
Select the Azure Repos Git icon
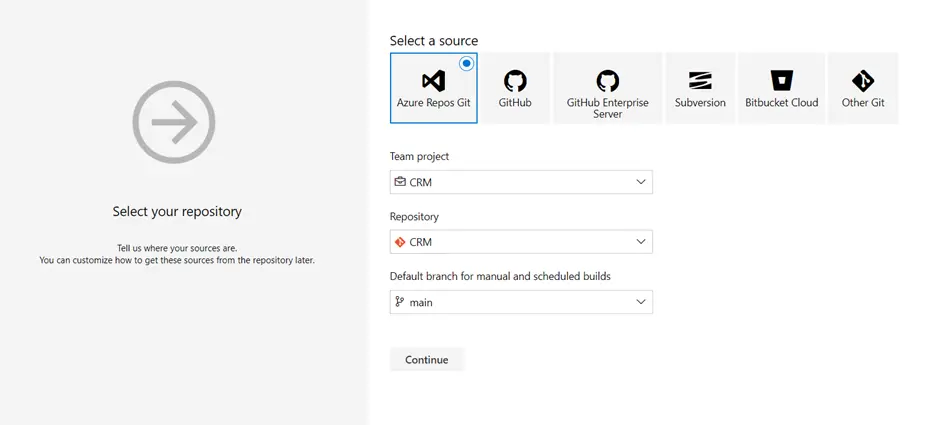point(433,81)
